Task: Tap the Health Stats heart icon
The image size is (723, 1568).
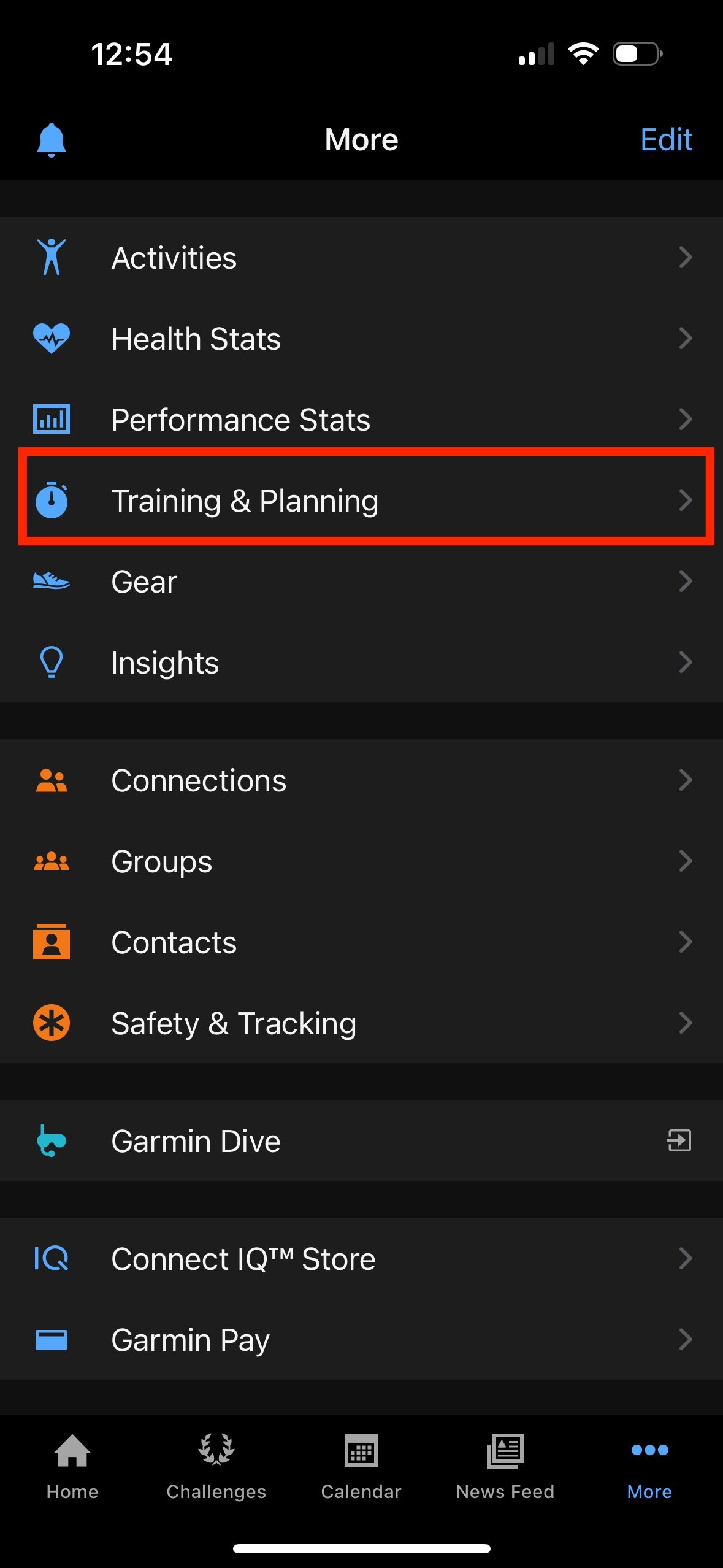Action: (52, 338)
